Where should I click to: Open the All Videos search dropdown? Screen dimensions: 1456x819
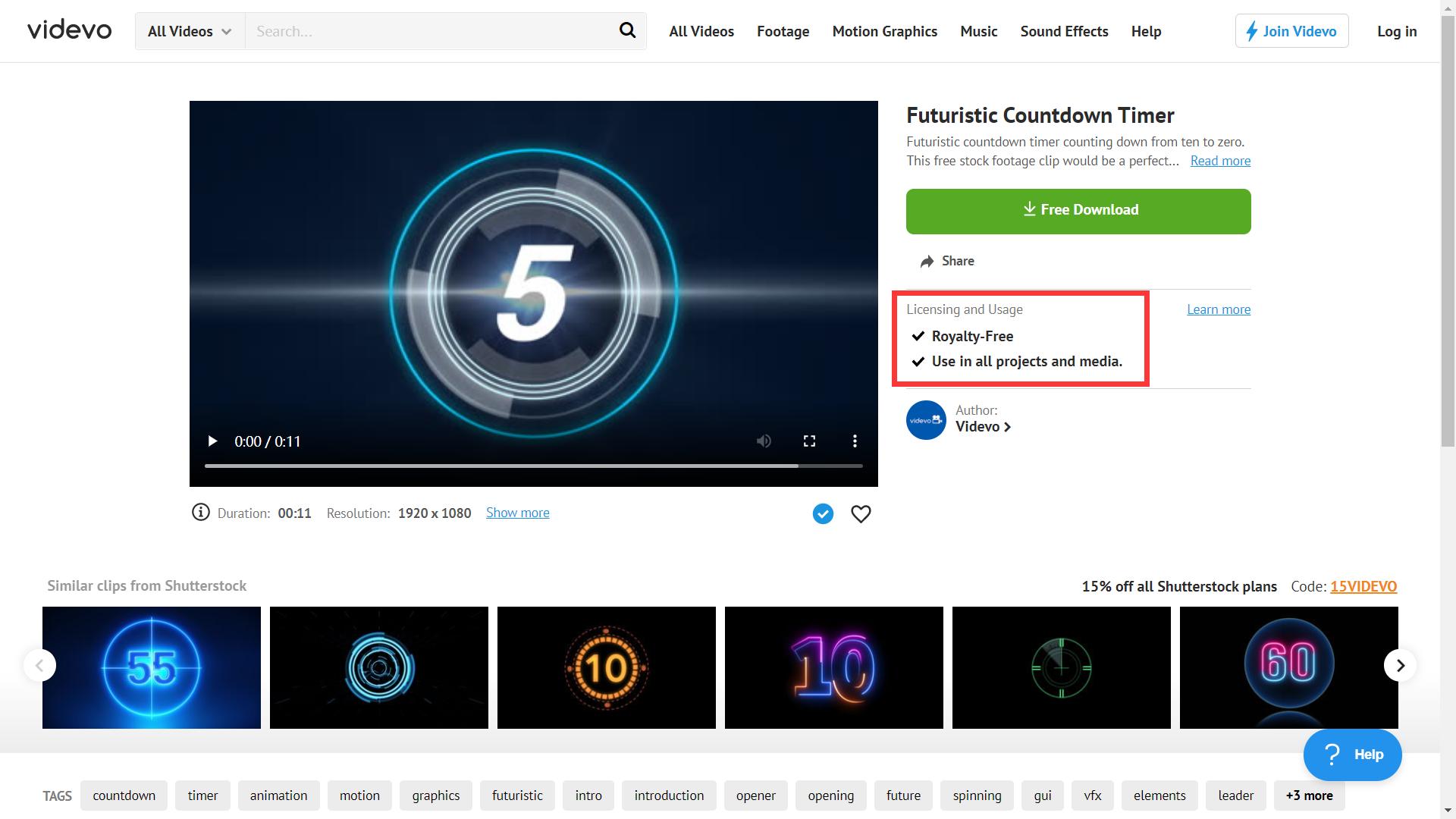point(190,31)
